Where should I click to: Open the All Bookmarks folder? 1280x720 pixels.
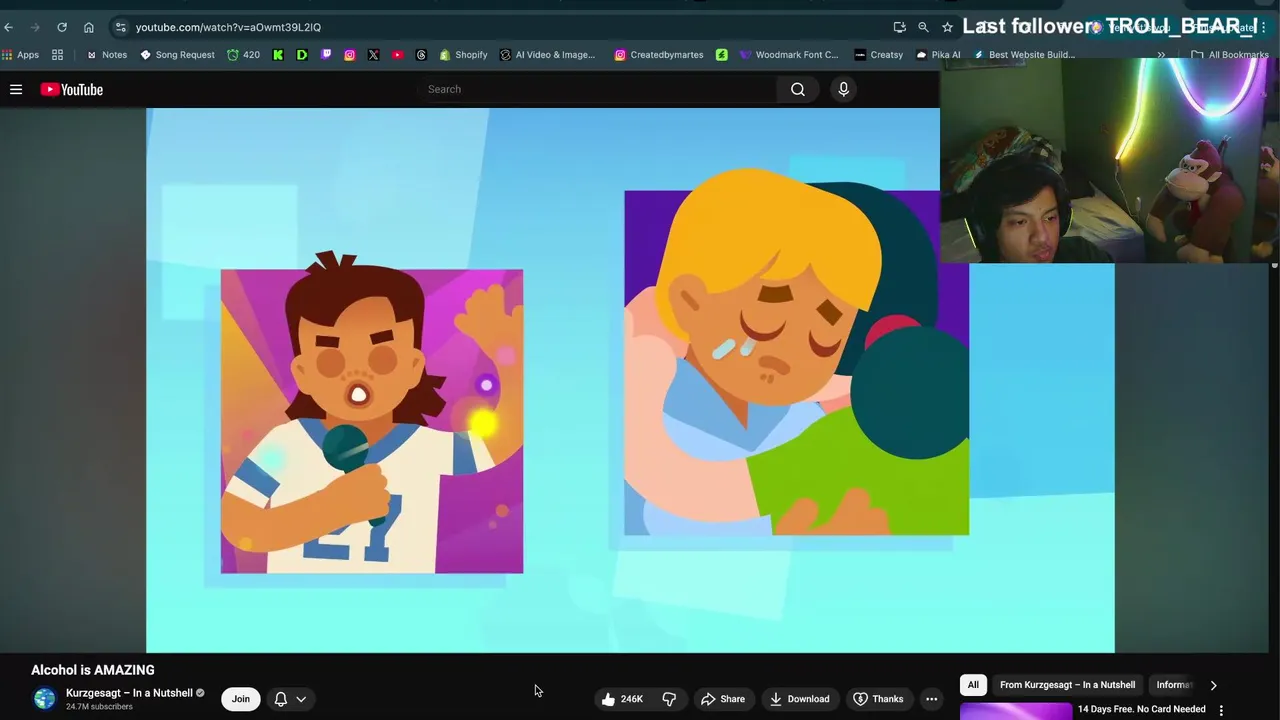point(1229,55)
